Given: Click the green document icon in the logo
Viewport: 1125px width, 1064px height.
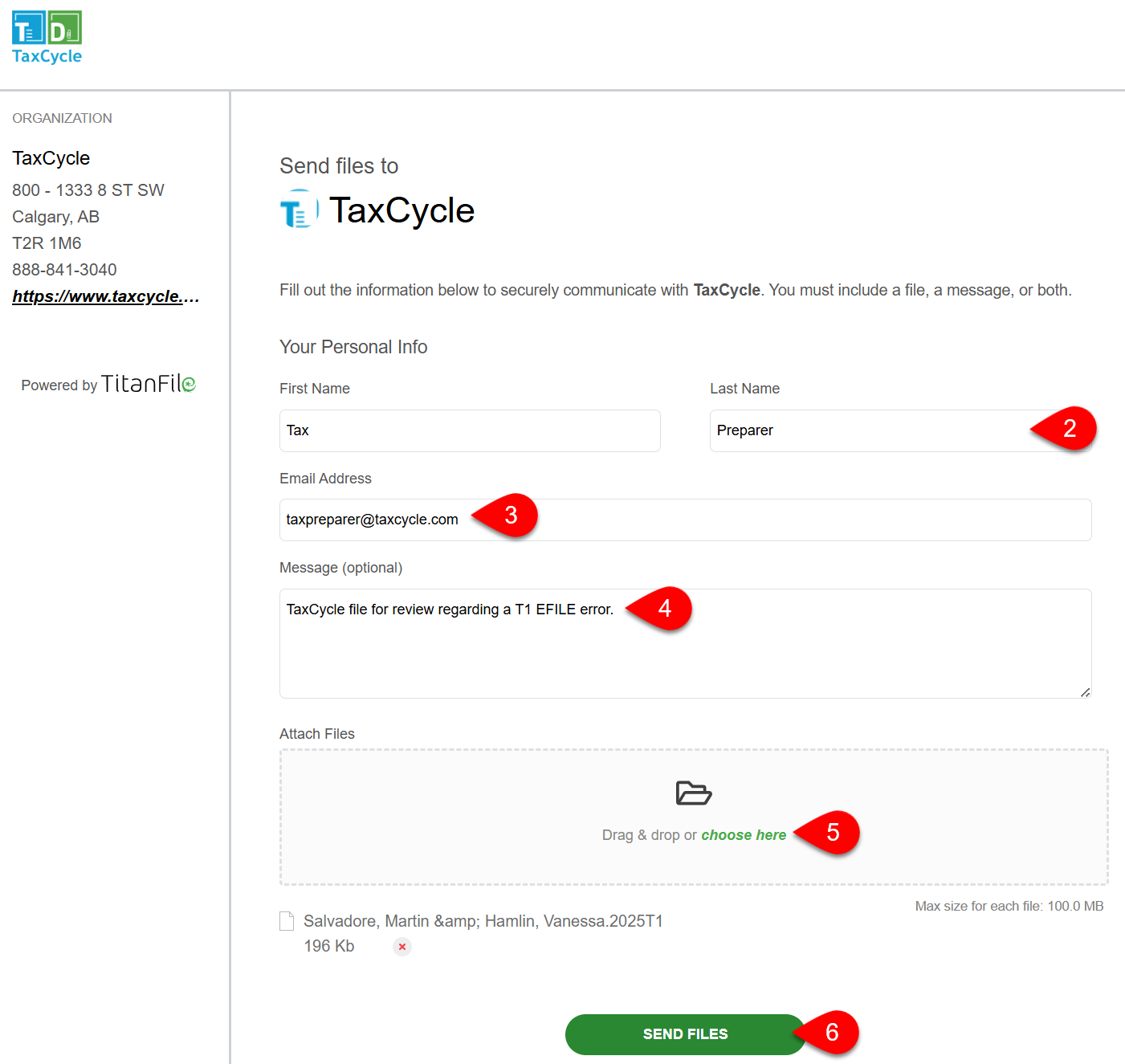Looking at the screenshot, I should tap(65, 31).
